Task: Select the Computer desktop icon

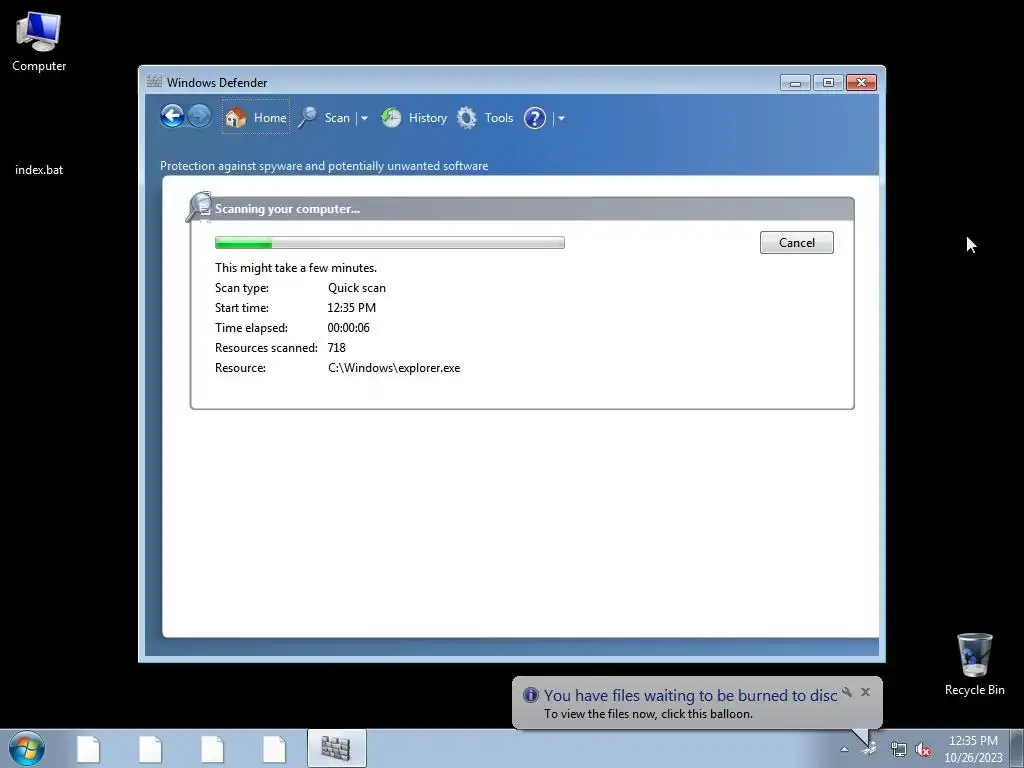Action: click(x=39, y=42)
